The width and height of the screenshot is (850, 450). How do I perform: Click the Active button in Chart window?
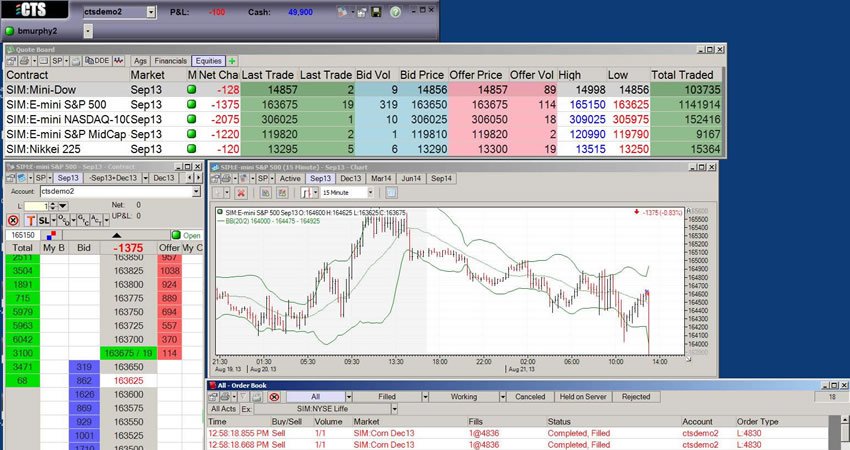click(x=291, y=178)
